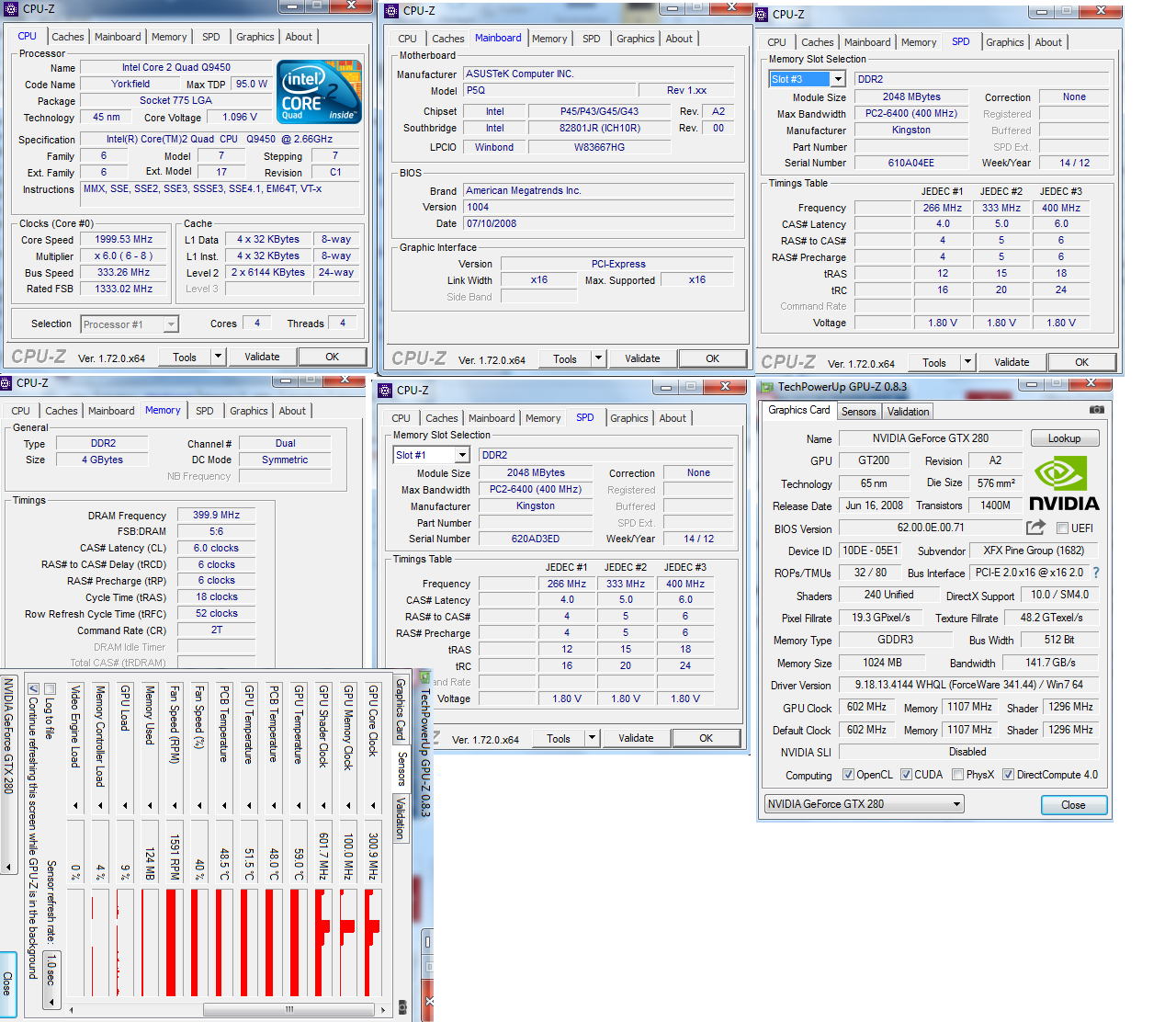This screenshot has width=1176, height=1022.
Task: Click OK in the CPU-Z Mainboard window
Action: [x=713, y=358]
